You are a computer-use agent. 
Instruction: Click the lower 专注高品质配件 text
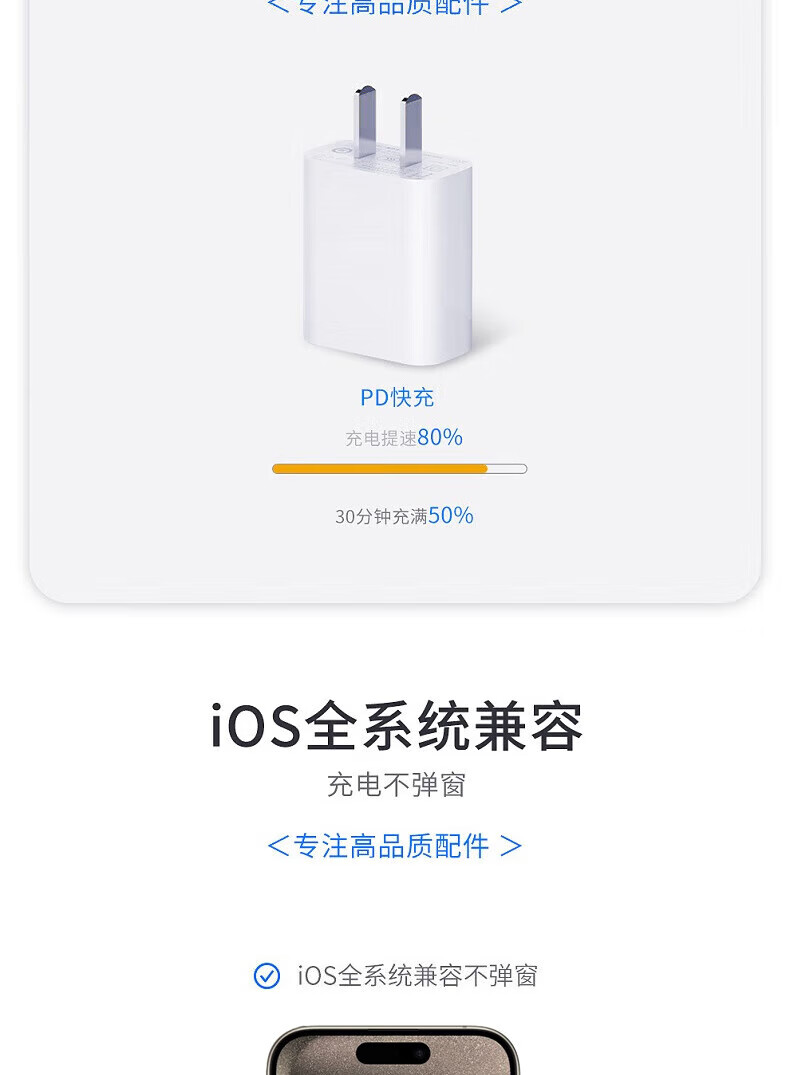tap(392, 847)
